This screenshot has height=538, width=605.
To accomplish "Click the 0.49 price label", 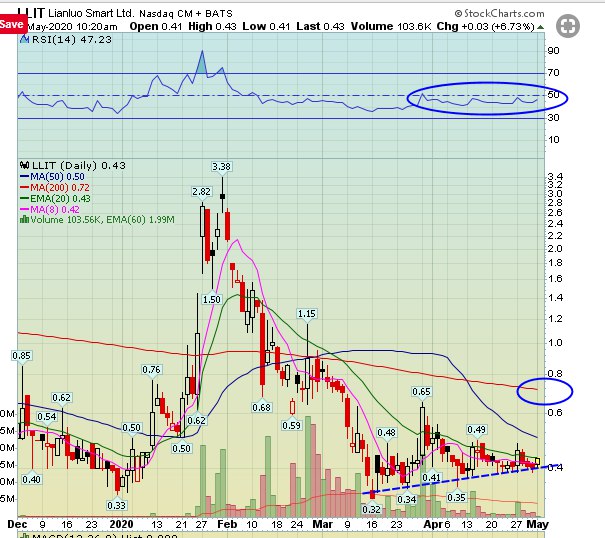I will tap(477, 430).
